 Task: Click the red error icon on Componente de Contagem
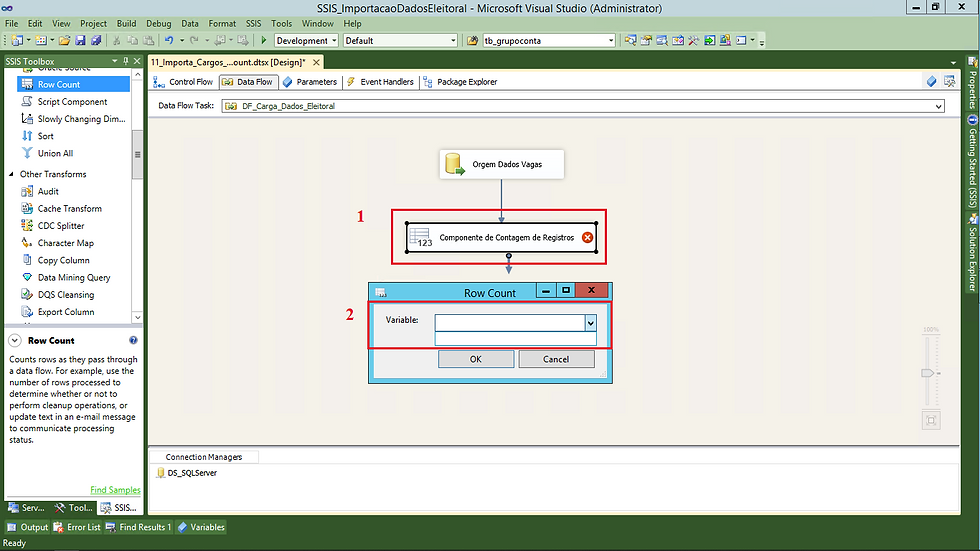click(x=588, y=237)
